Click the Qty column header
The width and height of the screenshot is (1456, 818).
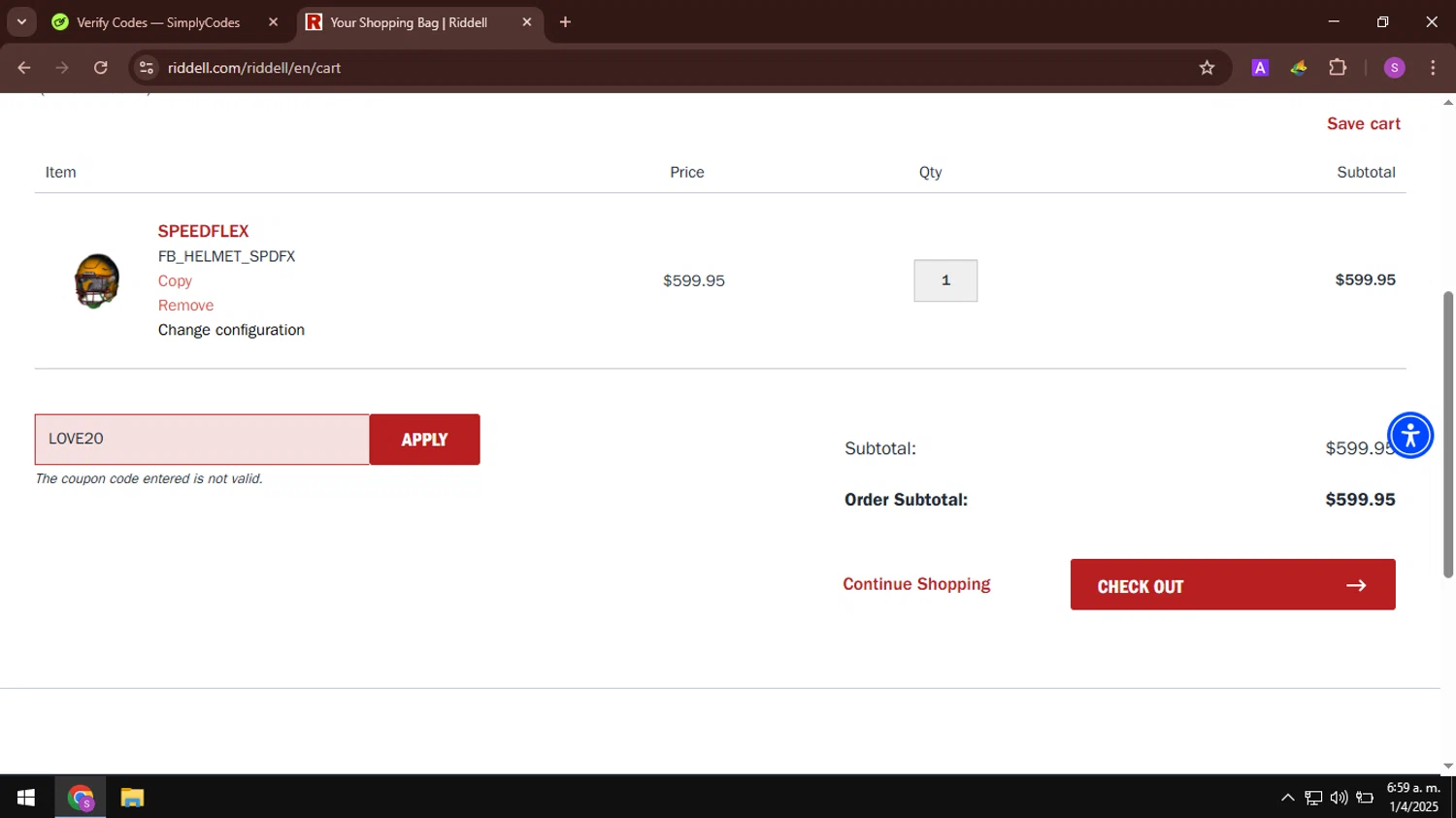point(930,172)
